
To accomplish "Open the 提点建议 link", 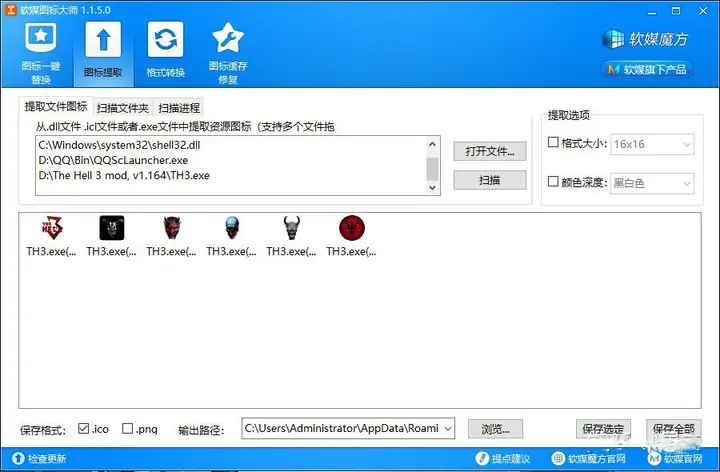I will point(503,458).
